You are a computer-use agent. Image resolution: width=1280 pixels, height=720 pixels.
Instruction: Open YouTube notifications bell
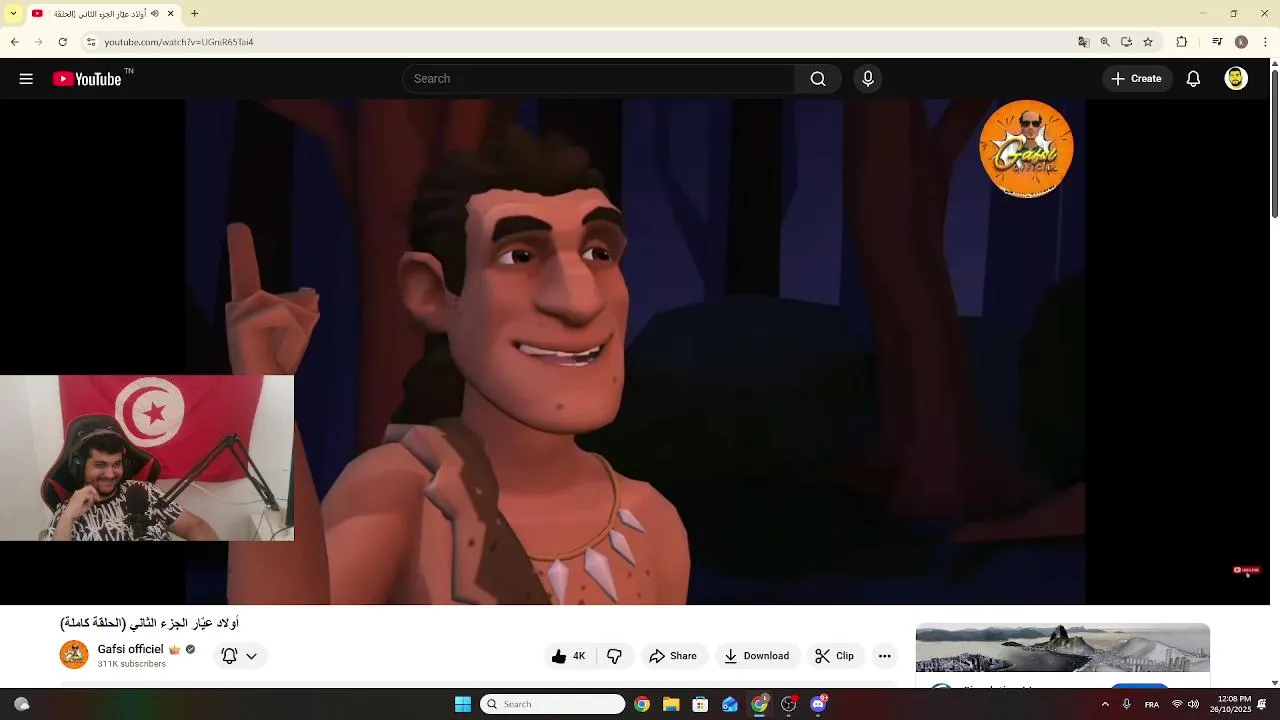click(x=1193, y=79)
